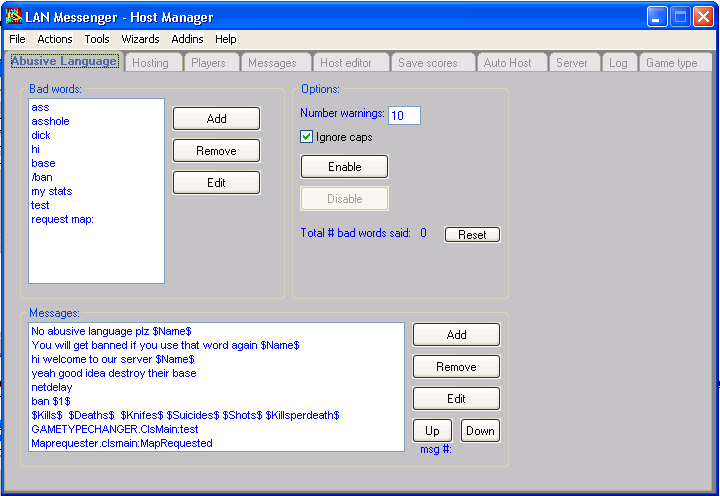Click the LAN Messenger title bar app icon
The image size is (720, 496).
14,17
